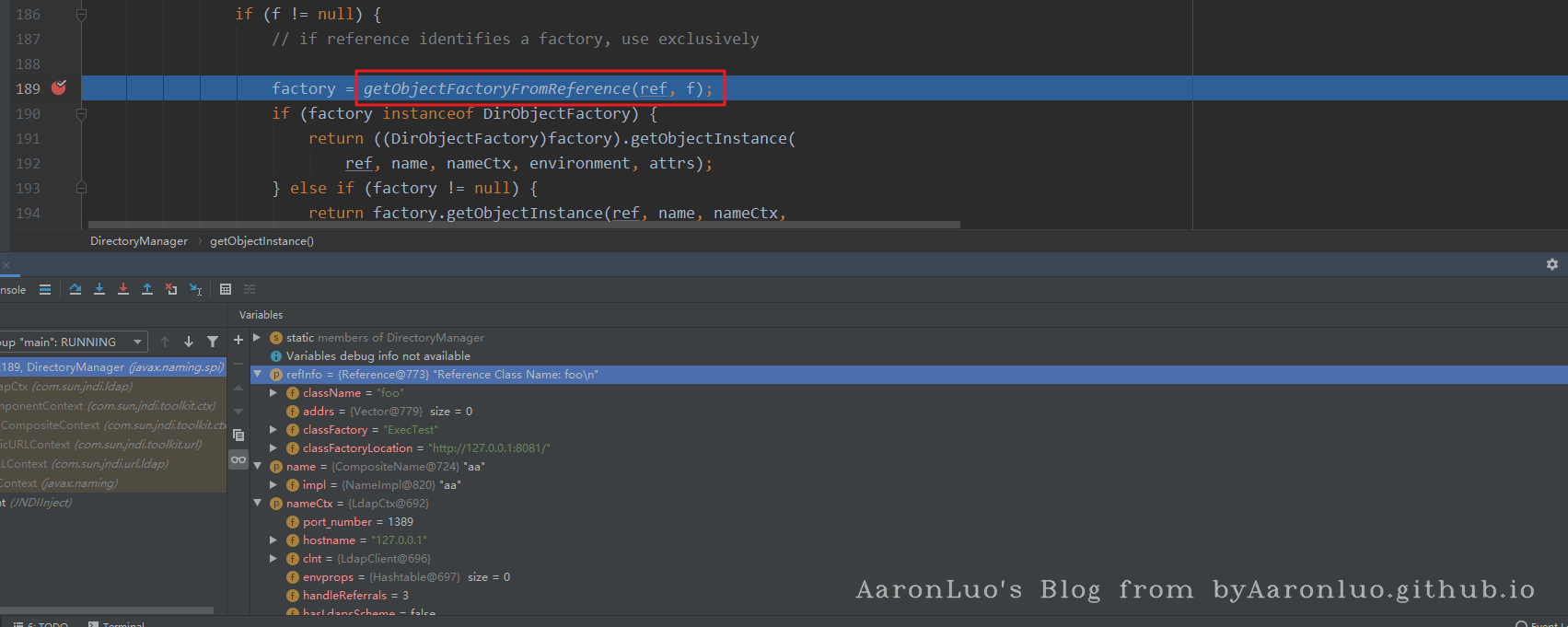Collapse the refInfo variable node
The width and height of the screenshot is (1568, 627).
pos(258,375)
